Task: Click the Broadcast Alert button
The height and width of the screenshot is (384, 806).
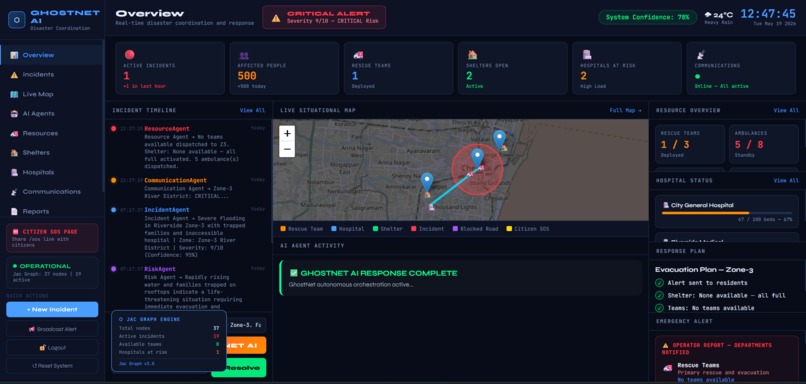Action: coord(52,329)
